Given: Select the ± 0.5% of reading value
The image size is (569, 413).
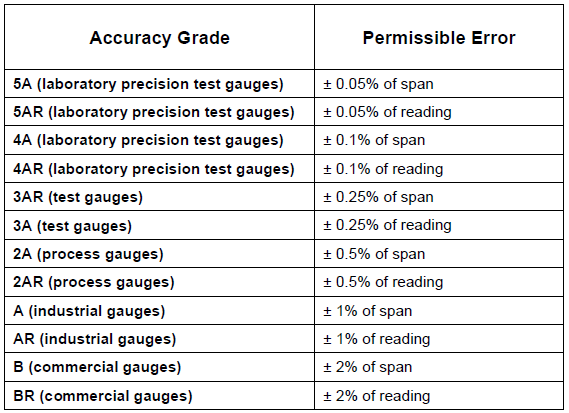Looking at the screenshot, I should (383, 282).
